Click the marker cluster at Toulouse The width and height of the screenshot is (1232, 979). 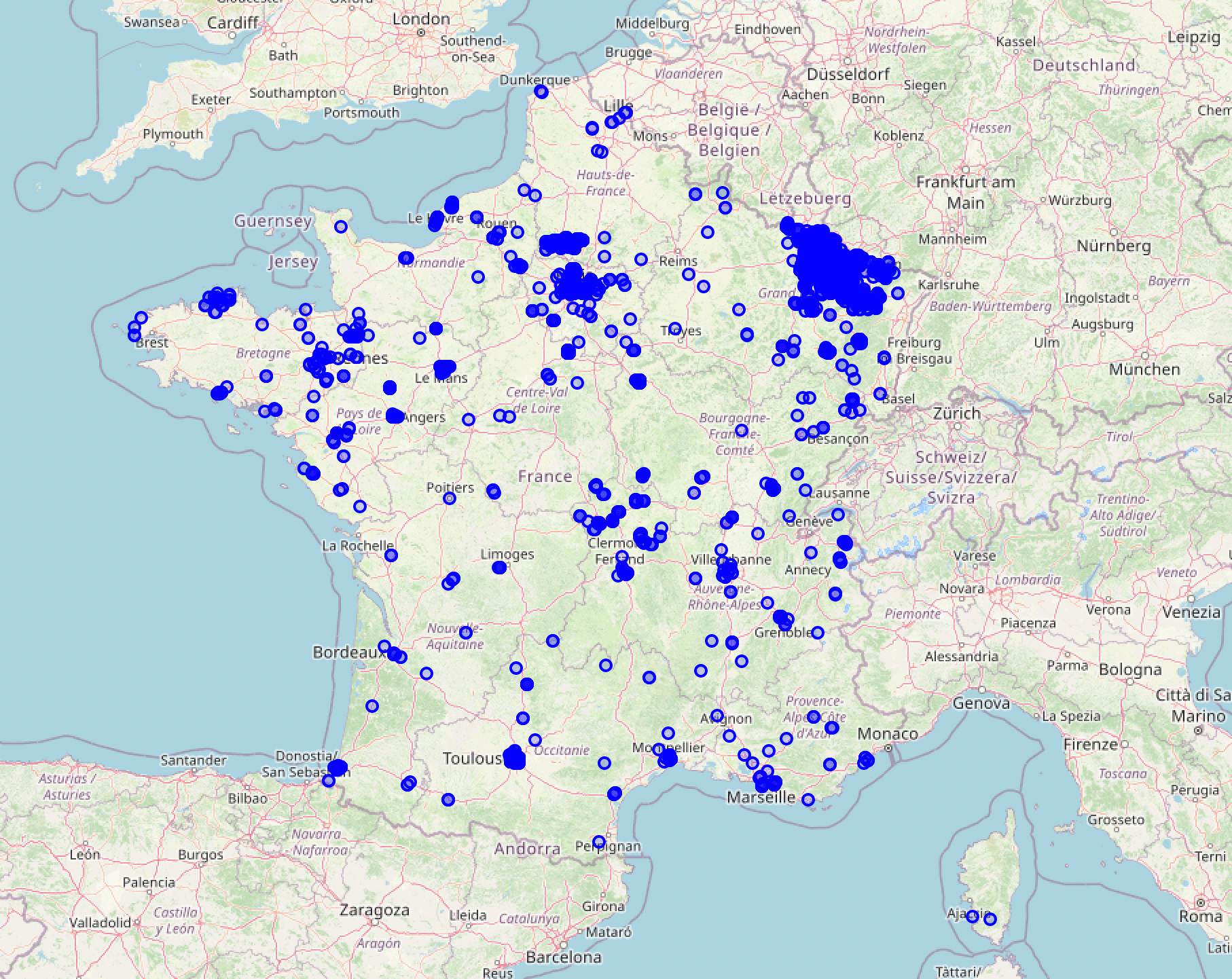click(514, 758)
